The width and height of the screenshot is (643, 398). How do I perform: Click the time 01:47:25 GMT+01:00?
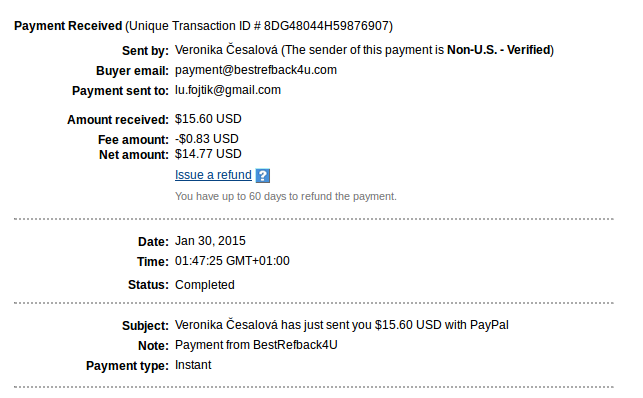click(x=233, y=261)
